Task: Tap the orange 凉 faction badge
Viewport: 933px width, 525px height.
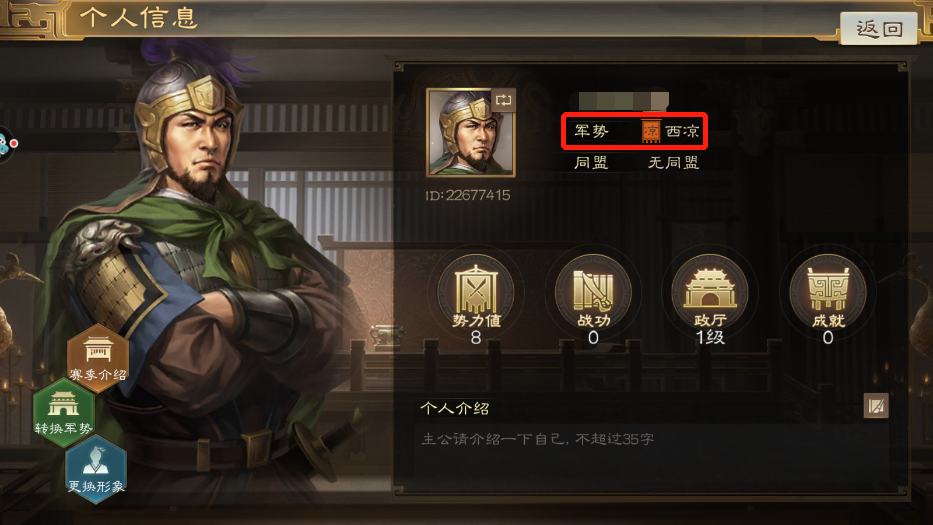Action: tap(651, 131)
